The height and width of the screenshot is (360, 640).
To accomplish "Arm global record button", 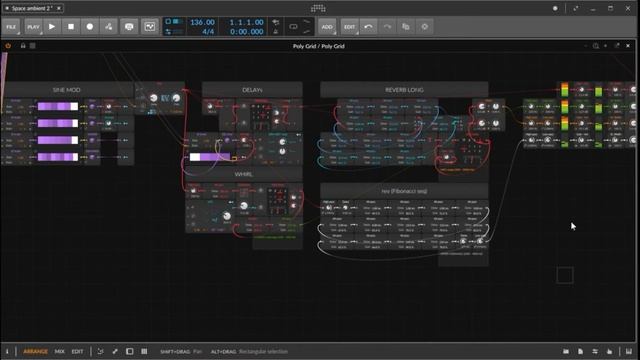I will coord(90,27).
